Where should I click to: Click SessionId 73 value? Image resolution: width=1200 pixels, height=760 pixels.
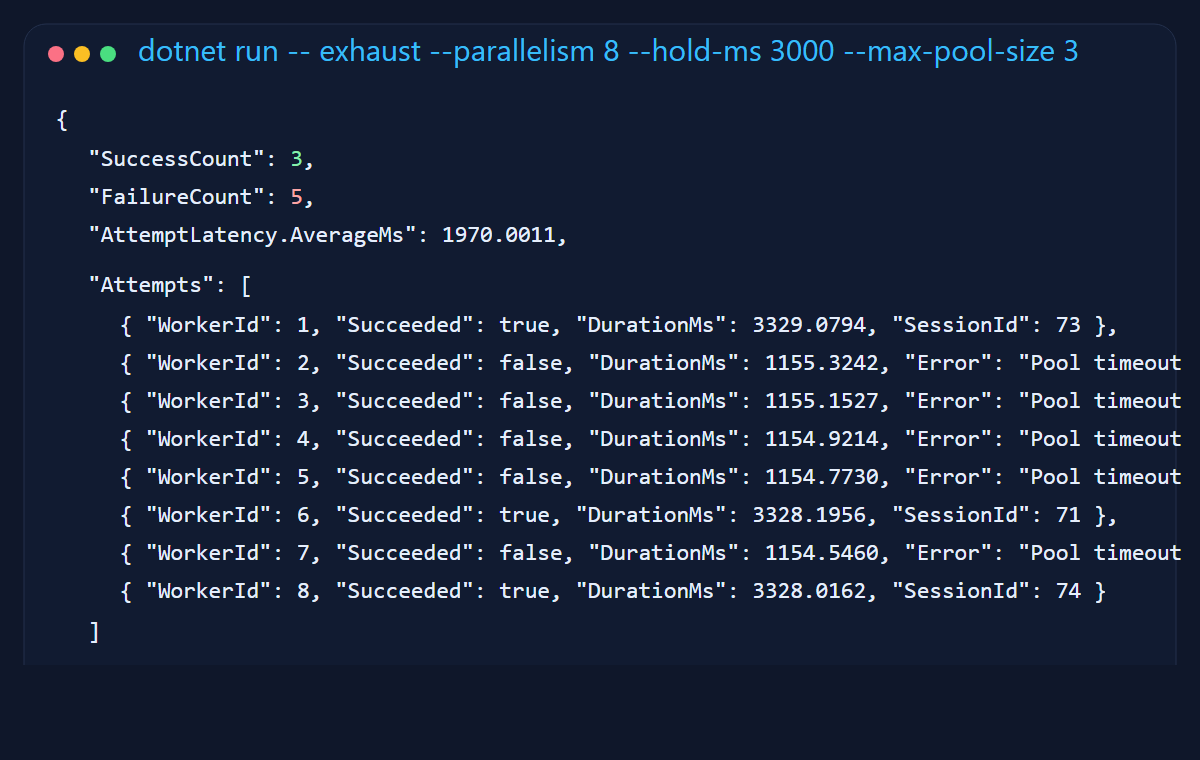(x=1068, y=325)
